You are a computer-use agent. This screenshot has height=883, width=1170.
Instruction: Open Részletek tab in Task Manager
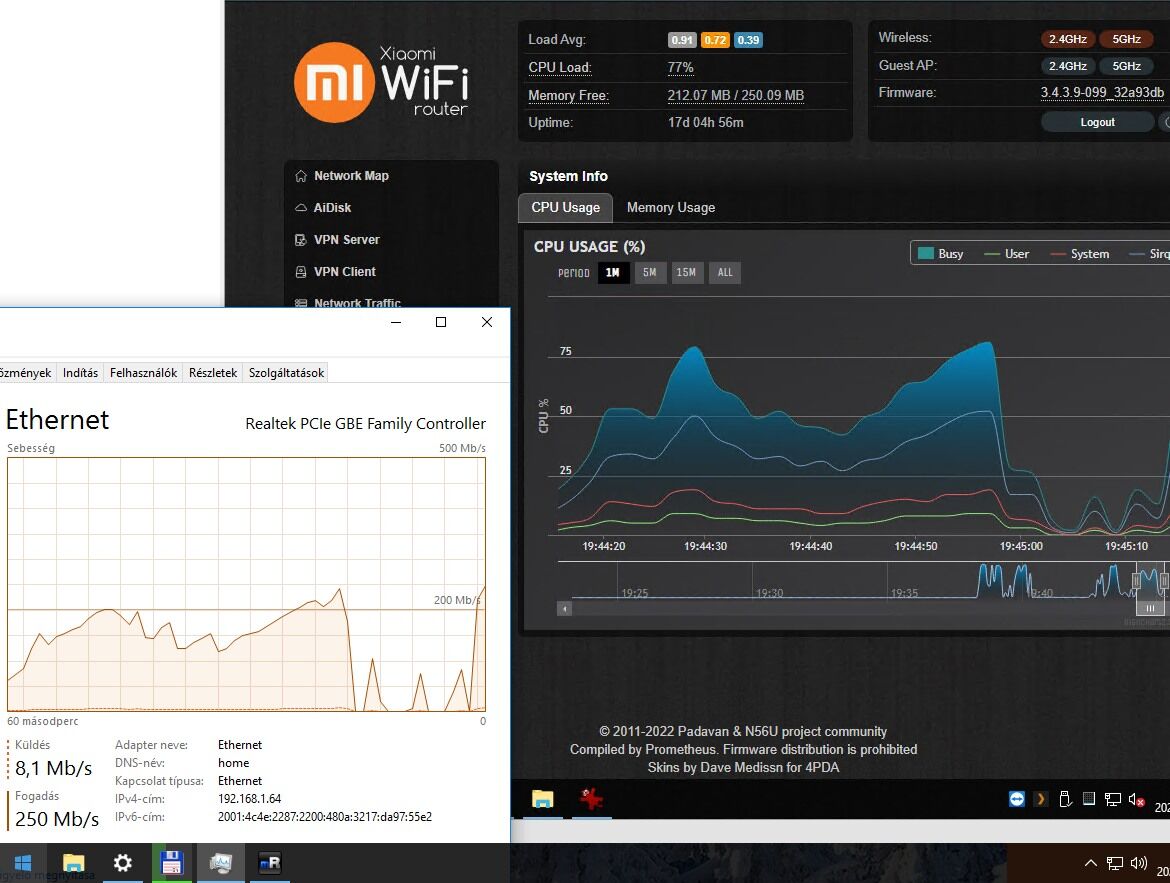pos(213,372)
